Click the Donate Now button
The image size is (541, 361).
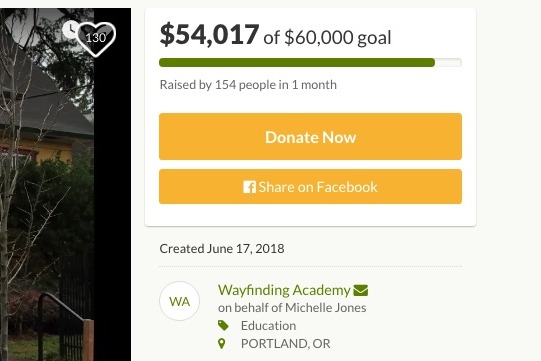[310, 136]
